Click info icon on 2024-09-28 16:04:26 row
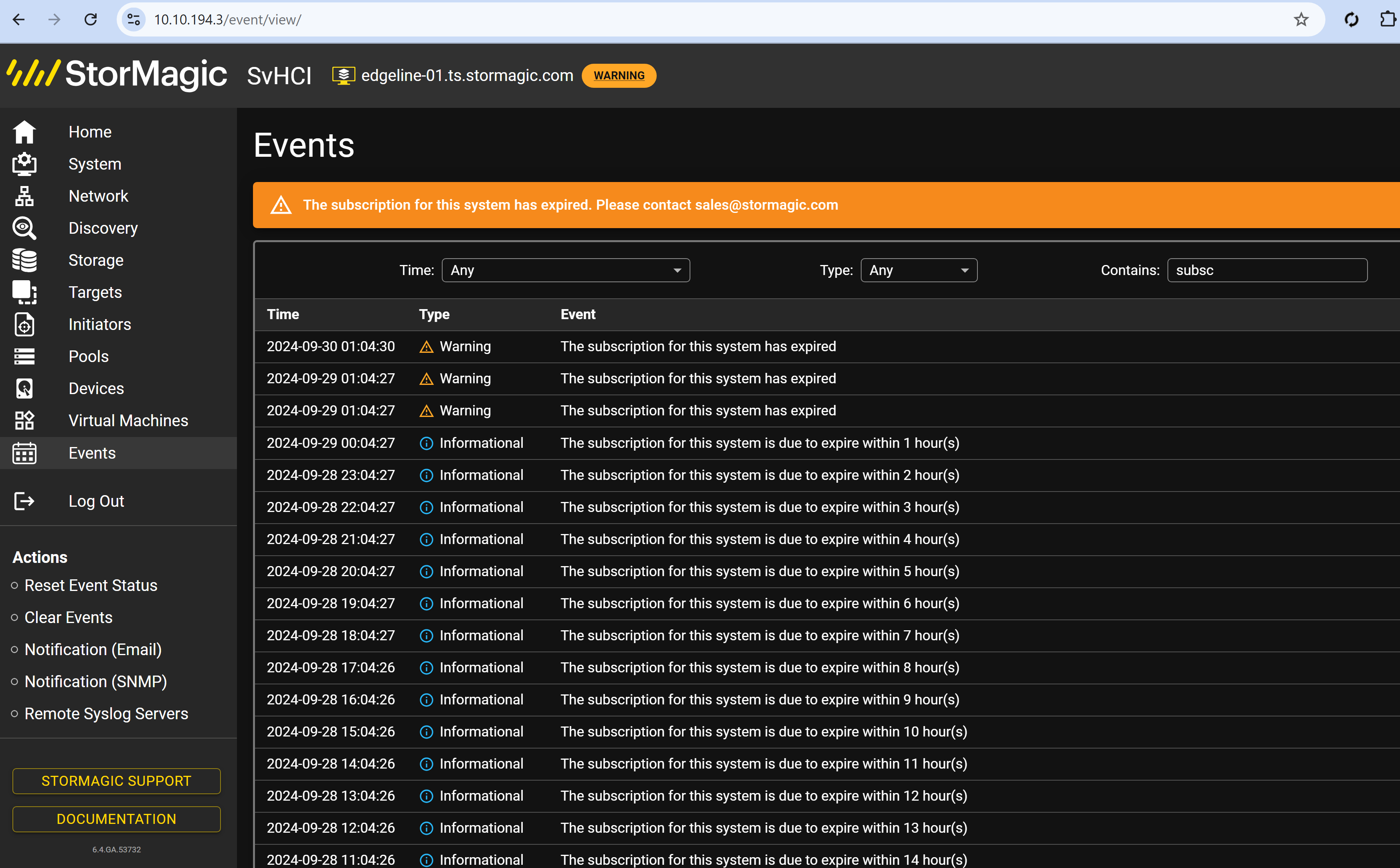Screen dimensions: 1400x868 pos(426,700)
